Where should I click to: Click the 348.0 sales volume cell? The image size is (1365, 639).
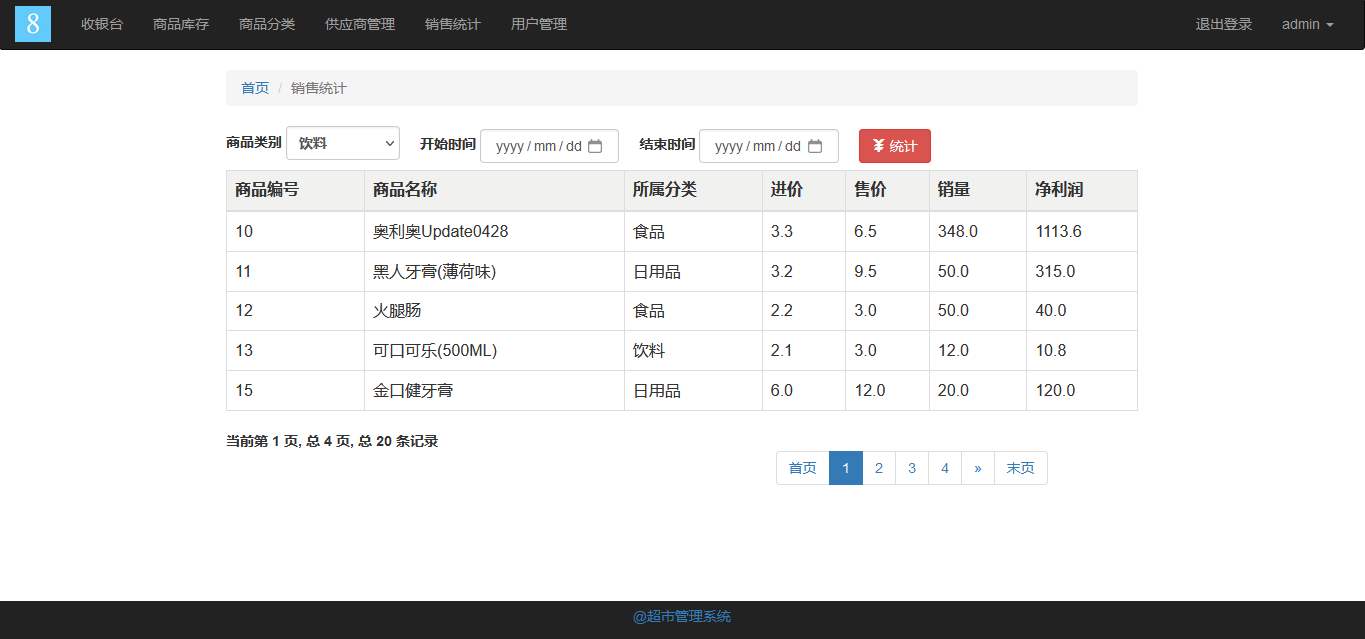click(x=978, y=231)
